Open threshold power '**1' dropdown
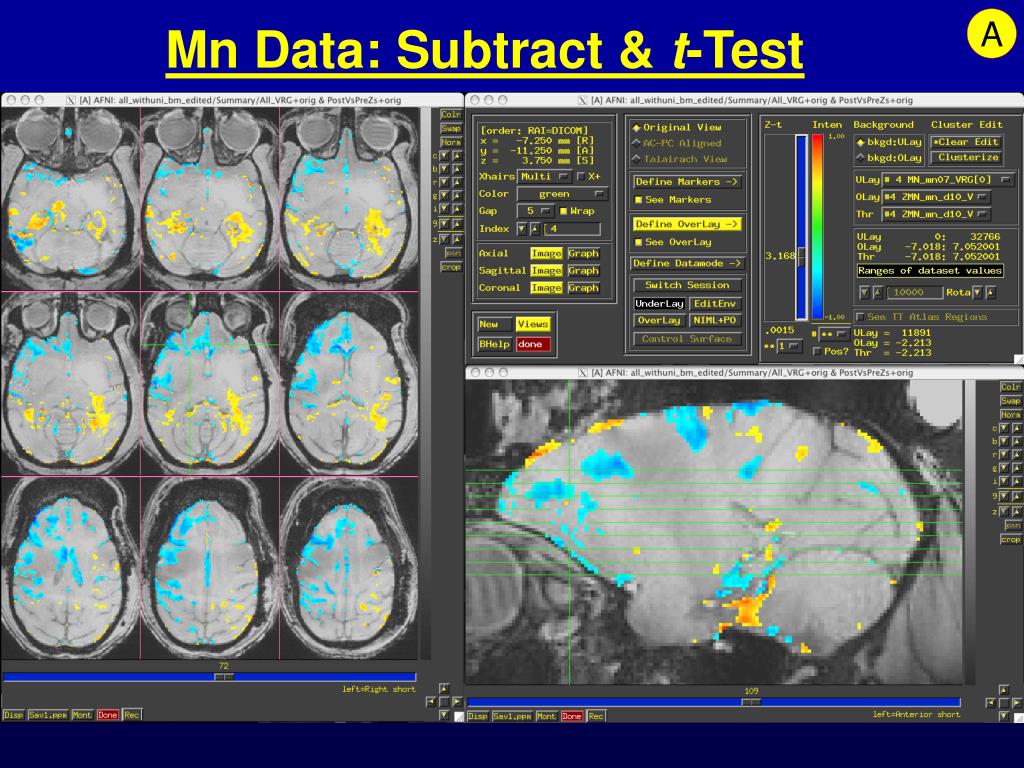Screen dimensions: 1024x768 point(789,346)
